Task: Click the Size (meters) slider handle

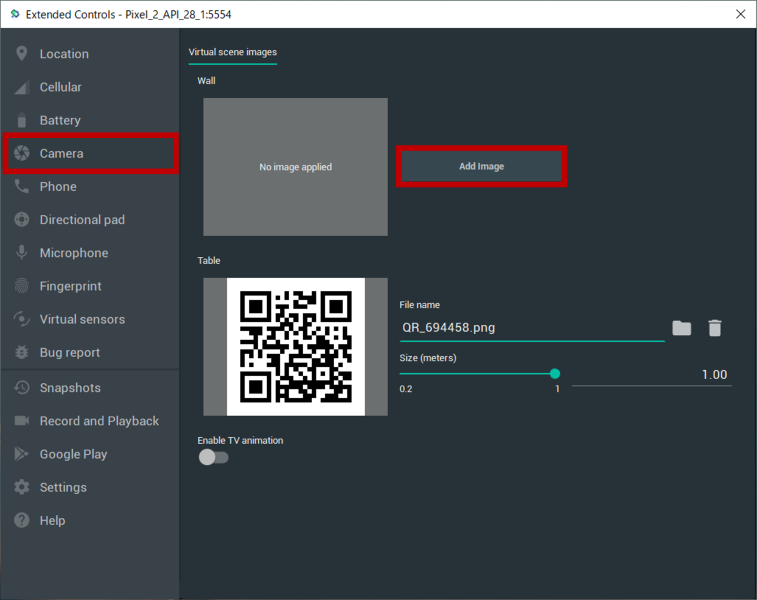Action: 555,374
